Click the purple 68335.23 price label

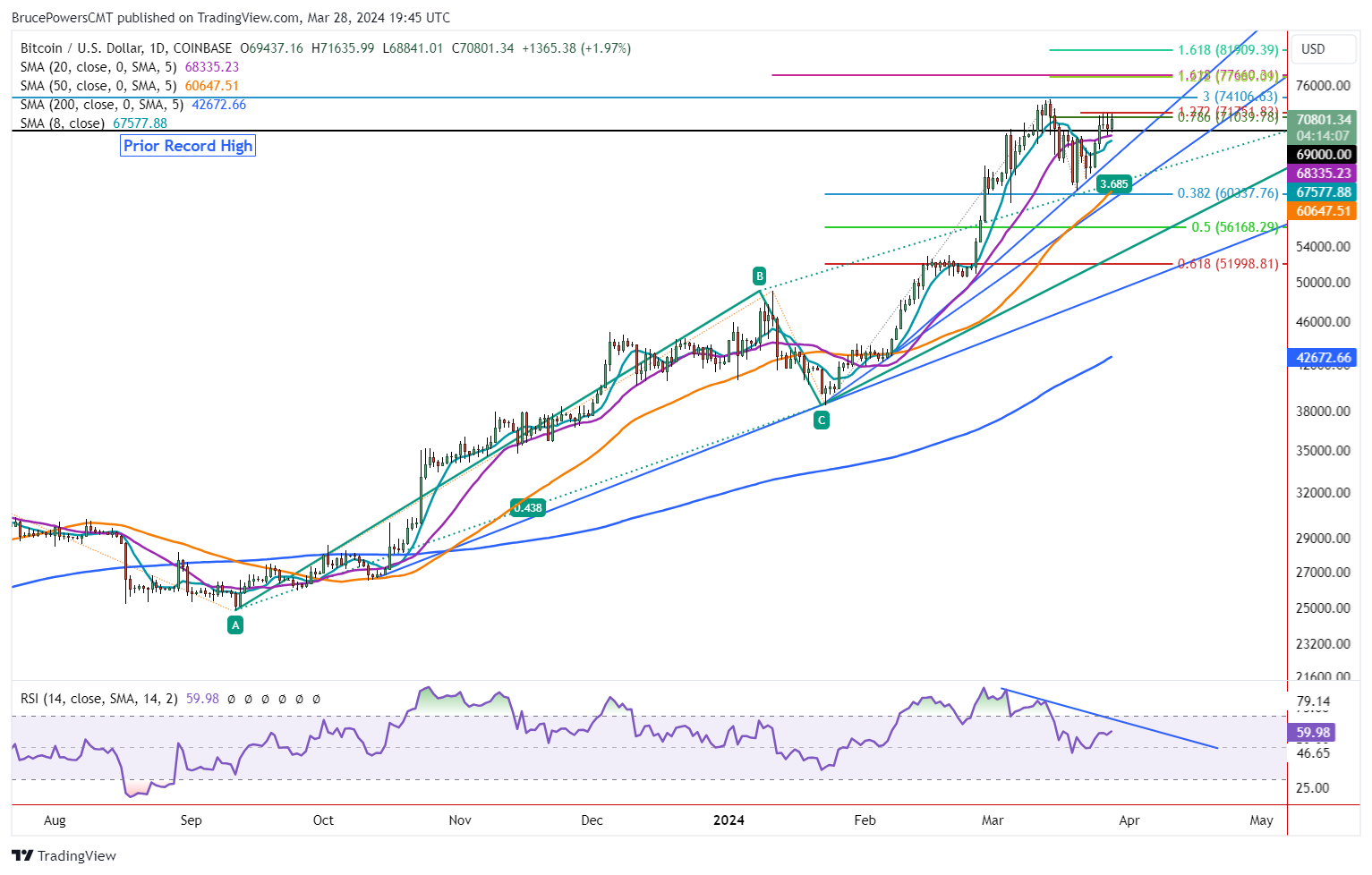[1323, 174]
